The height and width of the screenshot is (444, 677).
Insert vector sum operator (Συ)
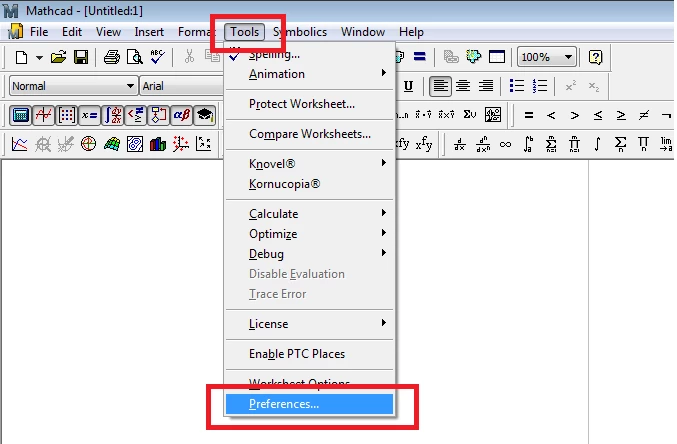pyautogui.click(x=470, y=115)
